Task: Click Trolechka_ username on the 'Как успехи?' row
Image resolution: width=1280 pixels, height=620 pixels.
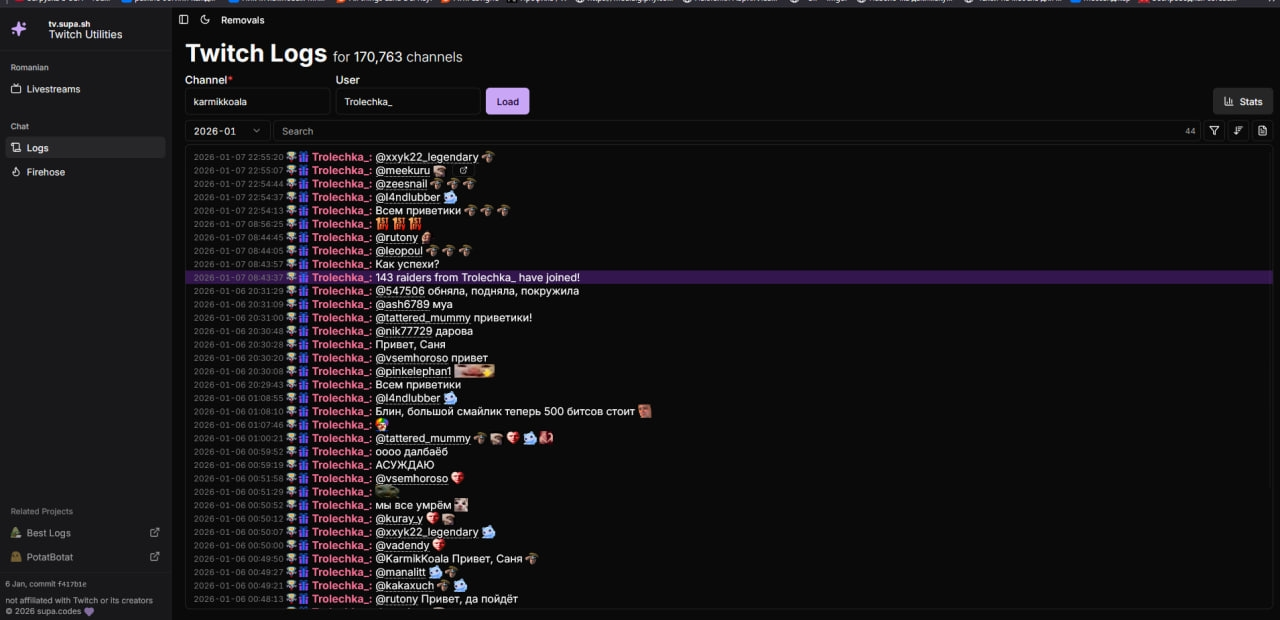Action: [x=341, y=264]
